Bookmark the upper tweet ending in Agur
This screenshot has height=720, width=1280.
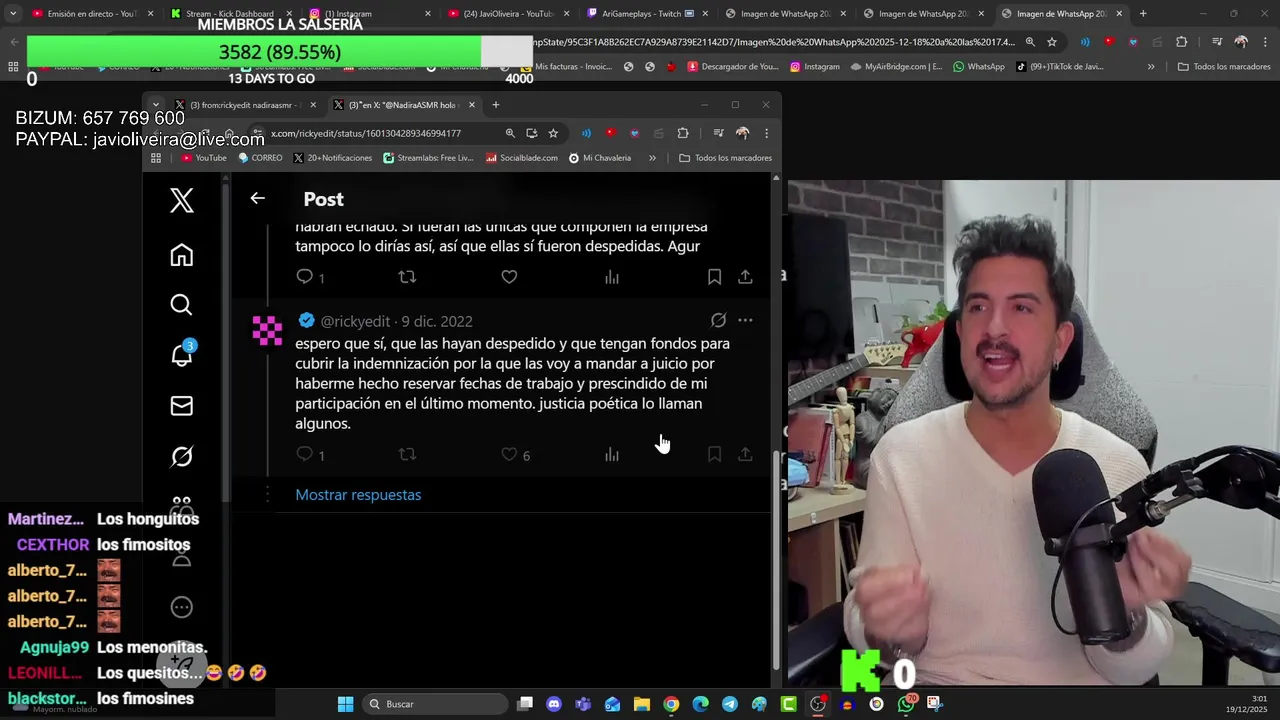point(714,276)
